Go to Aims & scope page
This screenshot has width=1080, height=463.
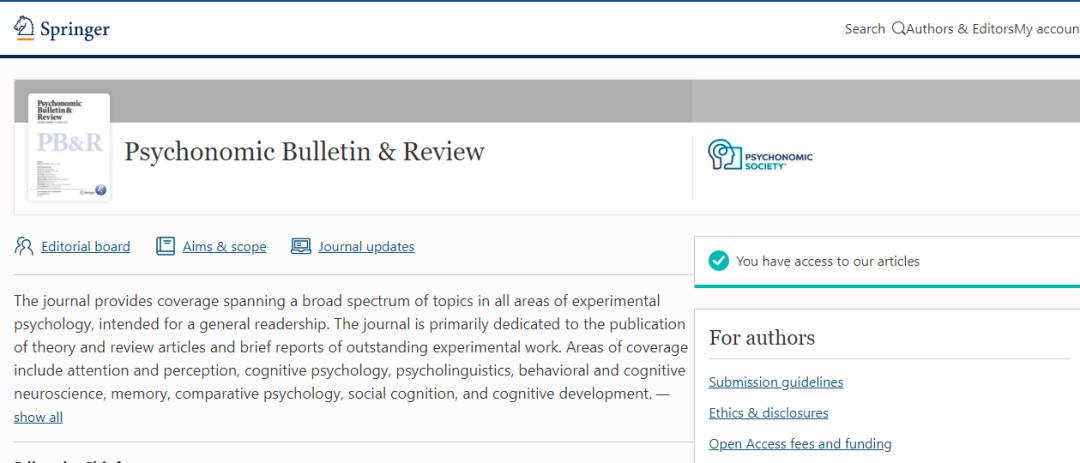point(224,247)
